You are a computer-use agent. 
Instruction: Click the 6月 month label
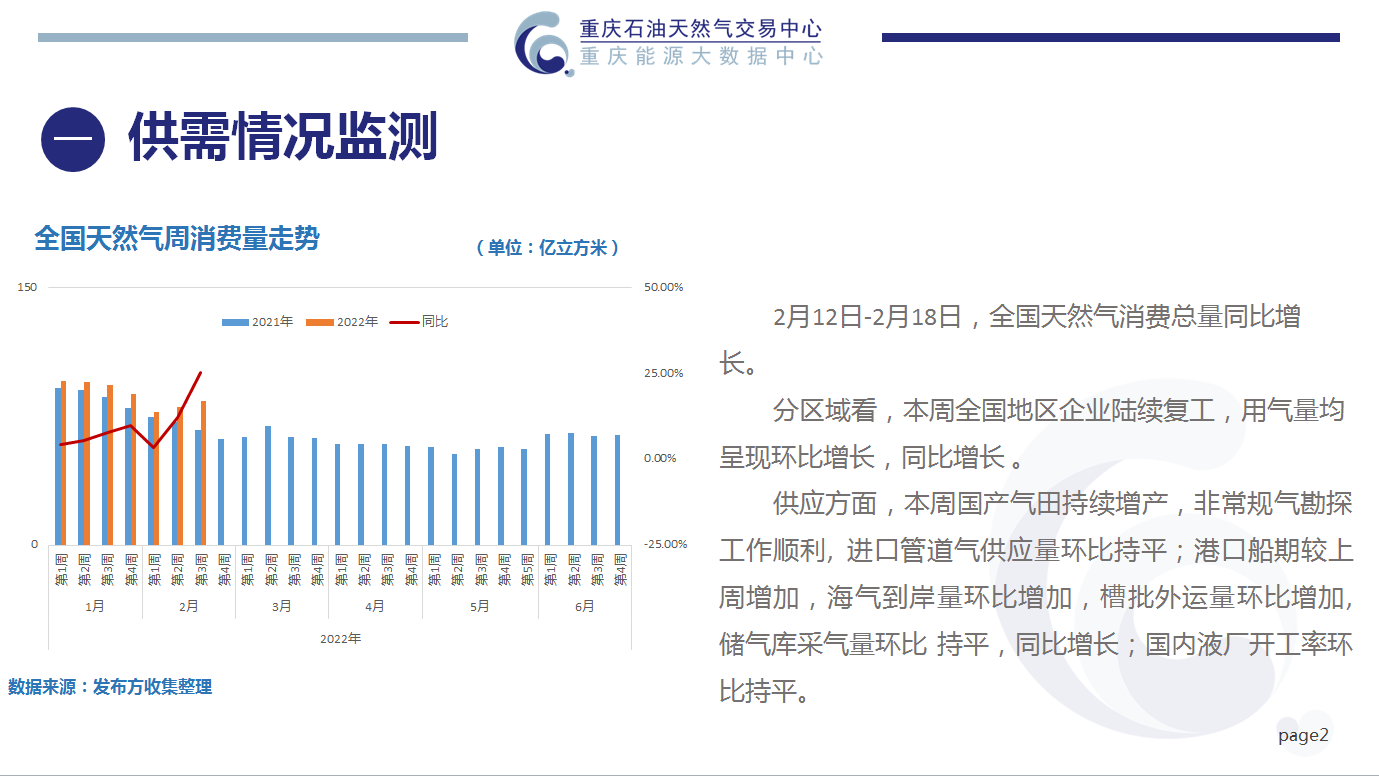tap(585, 606)
